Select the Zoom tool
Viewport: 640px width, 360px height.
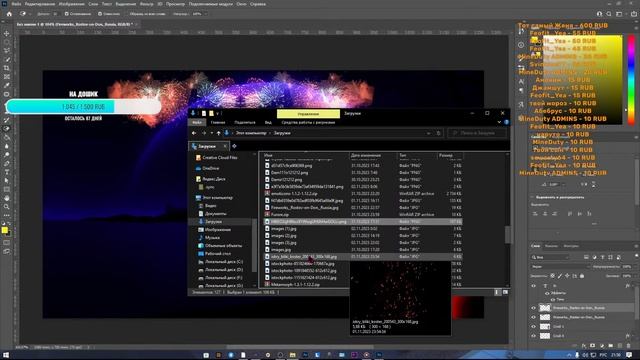[x=7, y=207]
